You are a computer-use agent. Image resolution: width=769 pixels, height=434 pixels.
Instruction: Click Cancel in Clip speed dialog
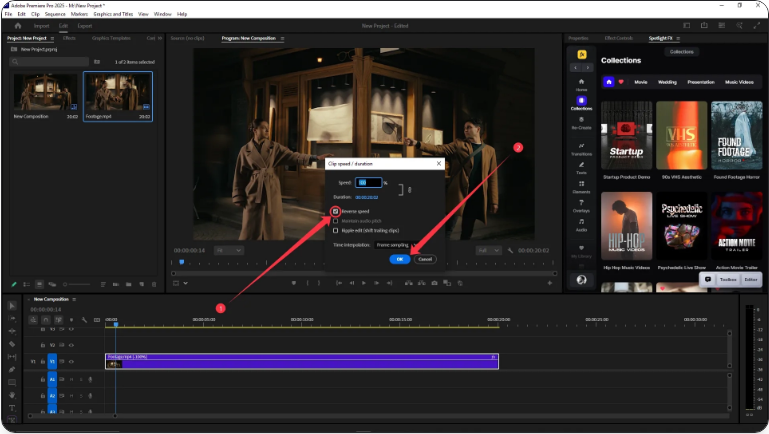[x=425, y=259]
